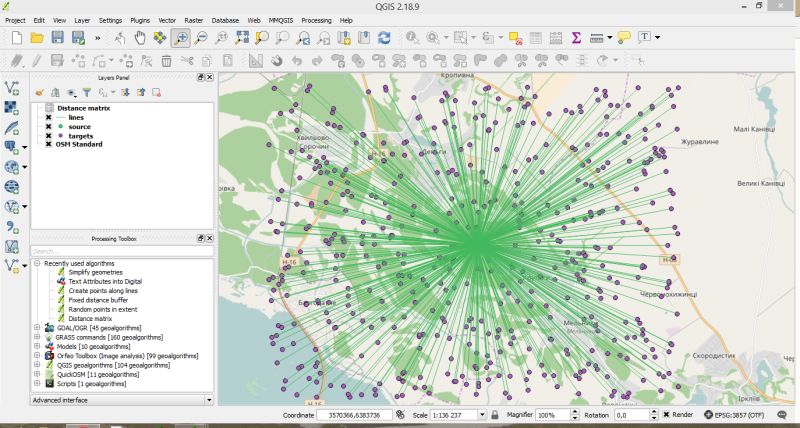
Task: Toggle visibility of the source layer
Action: (x=48, y=127)
